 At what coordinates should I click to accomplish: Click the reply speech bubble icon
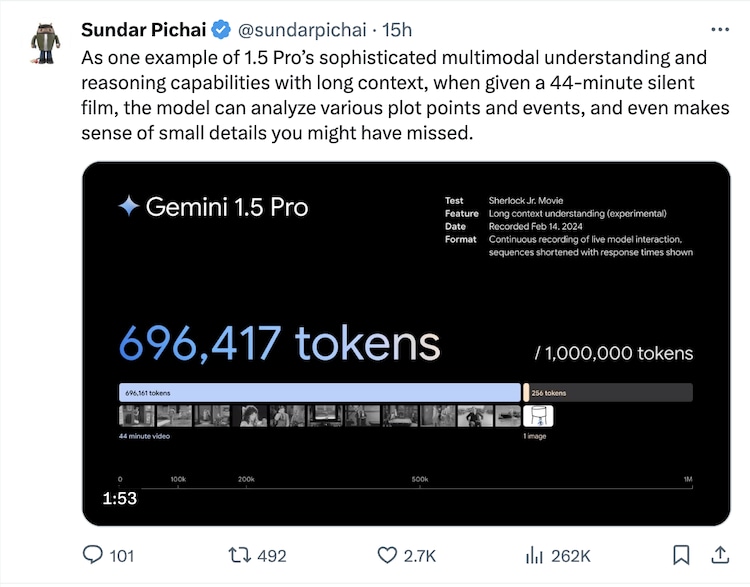[x=93, y=555]
